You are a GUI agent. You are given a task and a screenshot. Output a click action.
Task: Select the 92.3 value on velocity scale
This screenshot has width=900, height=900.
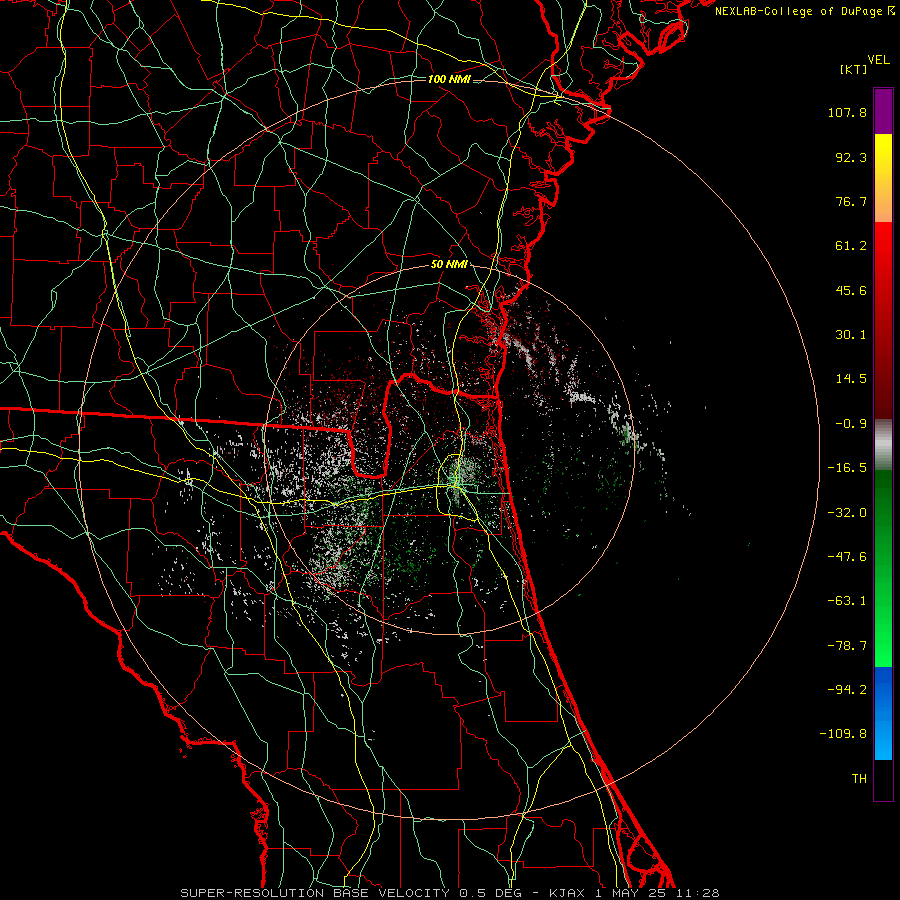(x=851, y=157)
